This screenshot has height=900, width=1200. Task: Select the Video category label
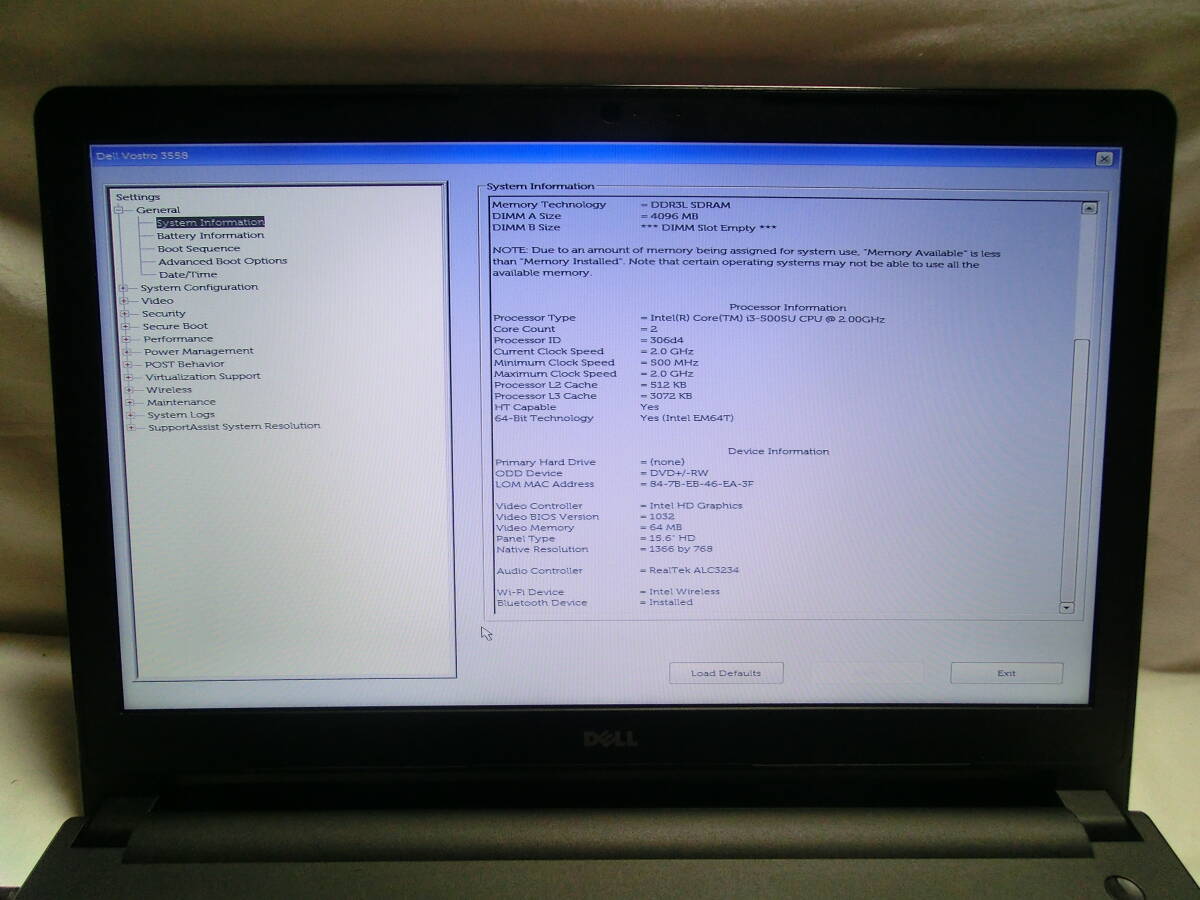pos(157,301)
